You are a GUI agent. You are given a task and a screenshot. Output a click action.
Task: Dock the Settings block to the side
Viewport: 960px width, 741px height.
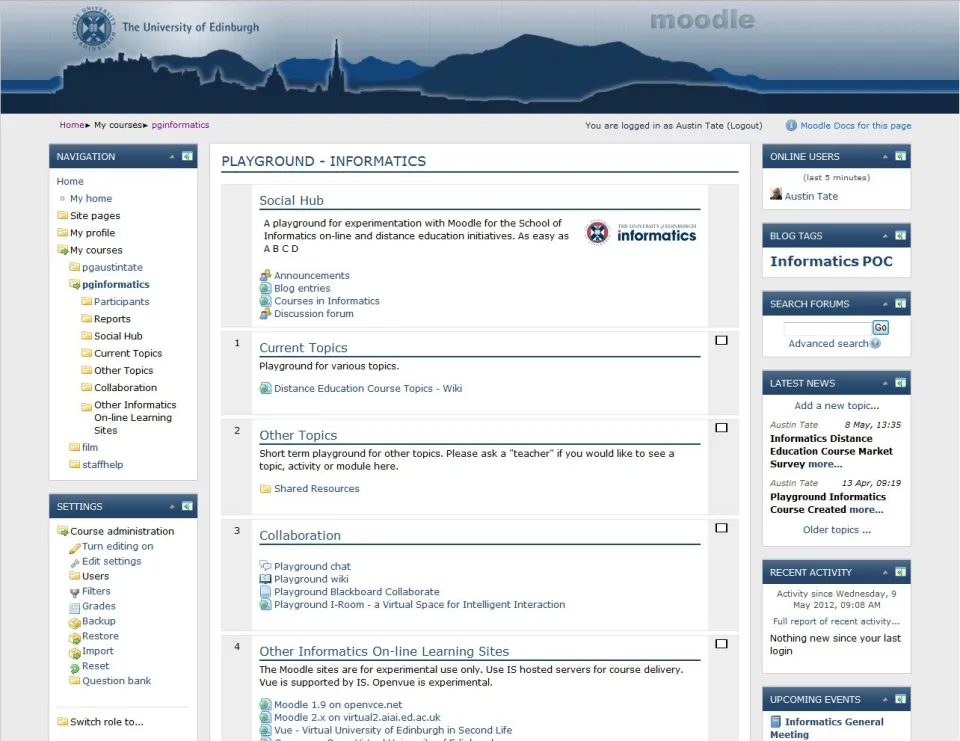[x=187, y=506]
